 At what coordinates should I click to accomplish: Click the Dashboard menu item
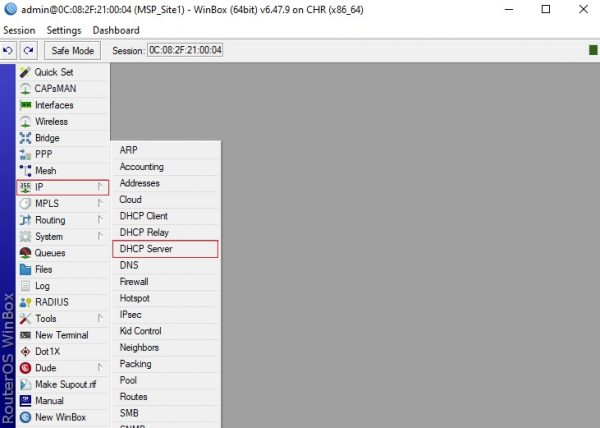(116, 30)
